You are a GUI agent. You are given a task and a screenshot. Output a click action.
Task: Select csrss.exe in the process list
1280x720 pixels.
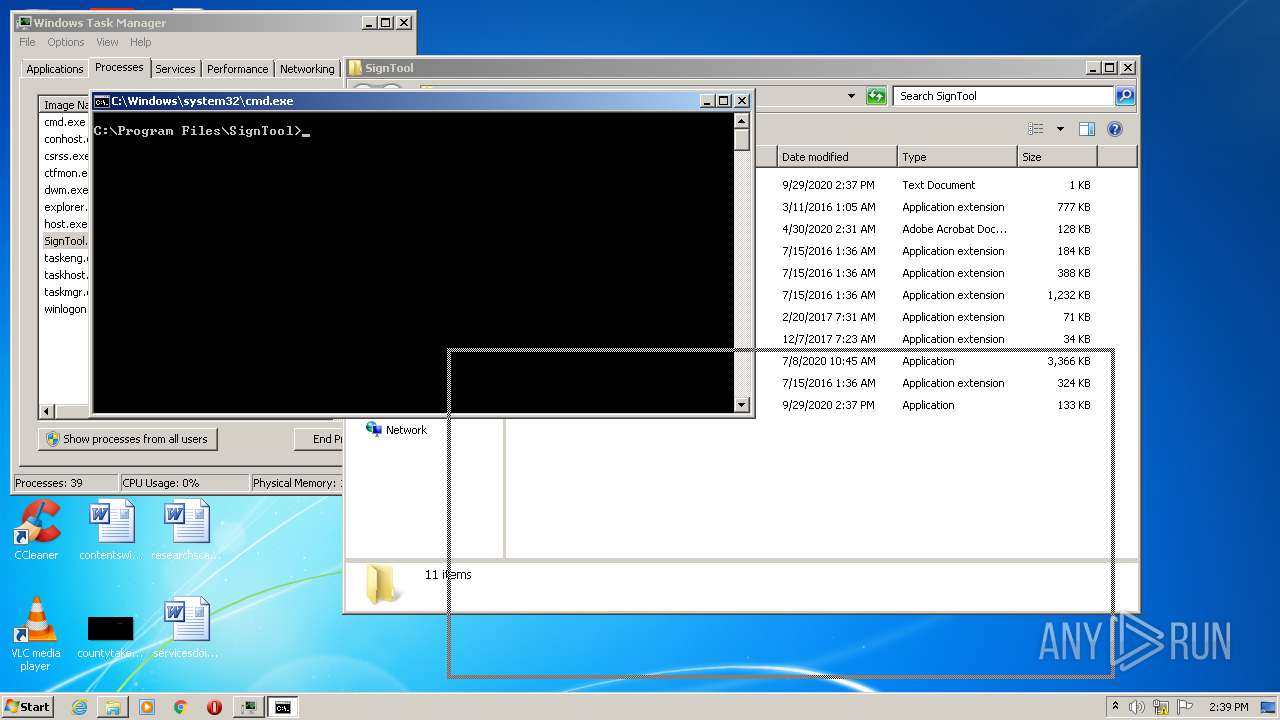pos(65,156)
